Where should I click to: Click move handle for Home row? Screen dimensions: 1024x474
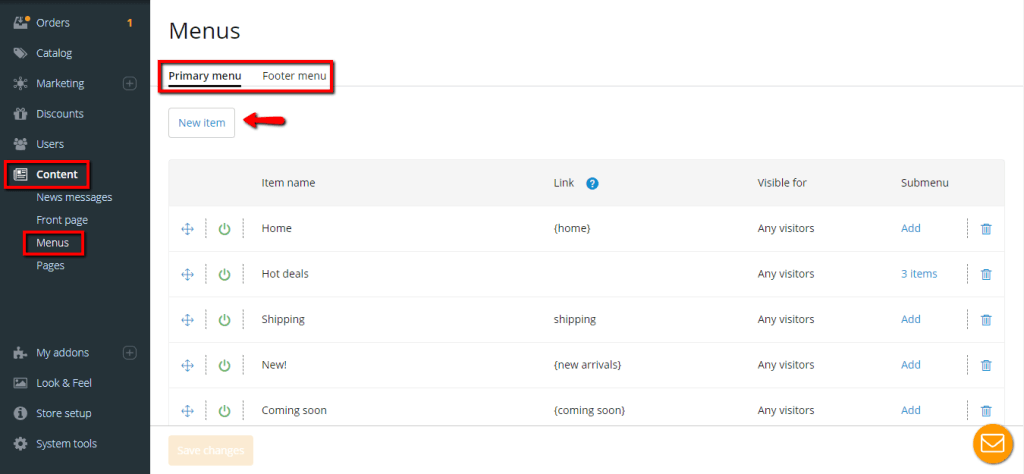pyautogui.click(x=187, y=229)
